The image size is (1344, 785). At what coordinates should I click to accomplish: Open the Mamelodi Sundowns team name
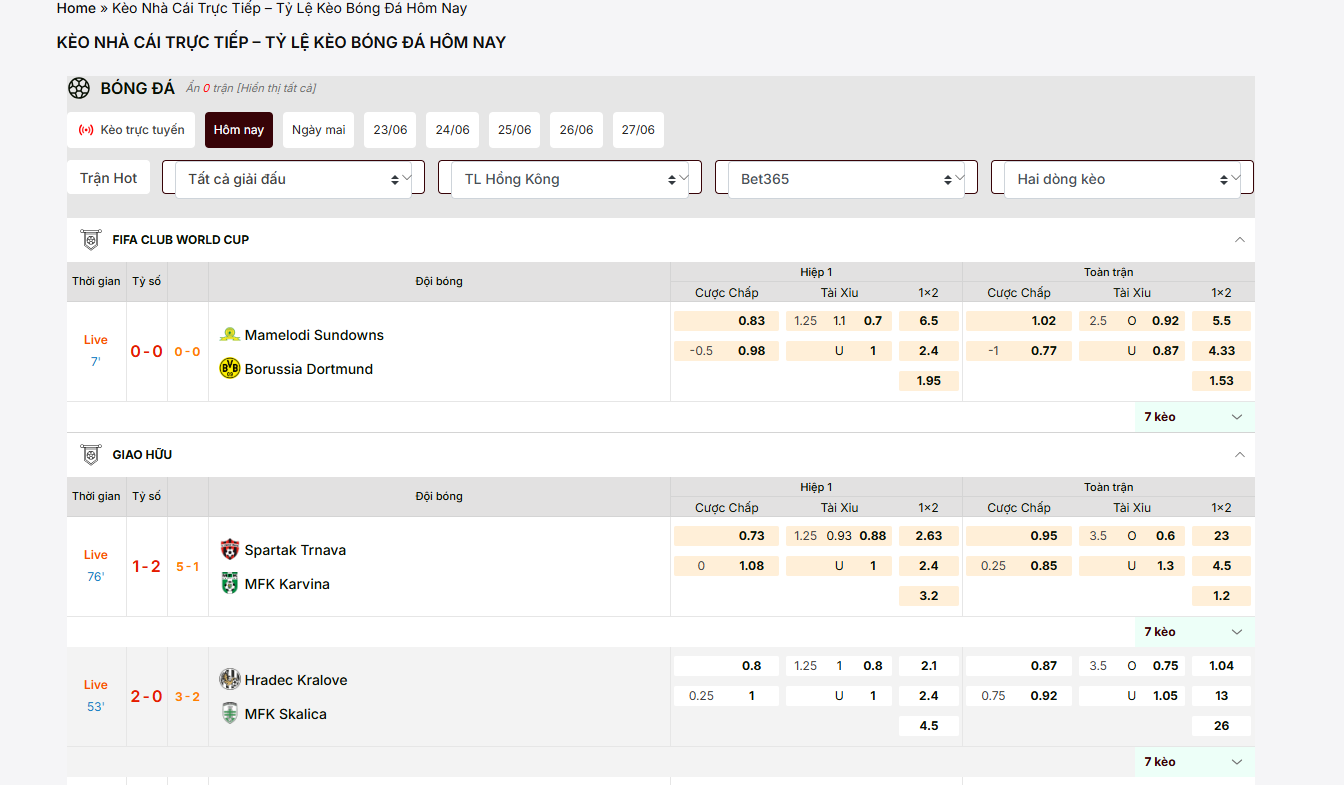point(314,335)
